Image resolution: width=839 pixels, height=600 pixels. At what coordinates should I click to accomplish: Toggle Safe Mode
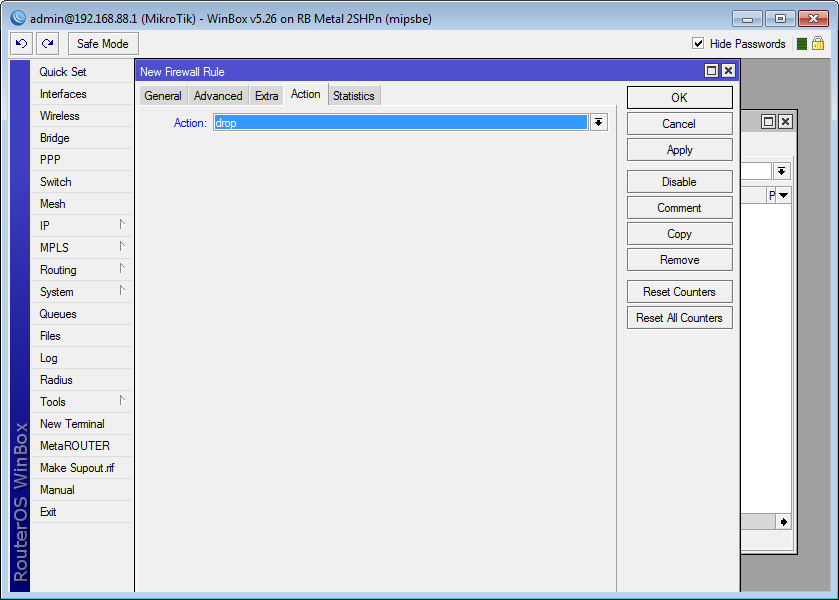(103, 43)
